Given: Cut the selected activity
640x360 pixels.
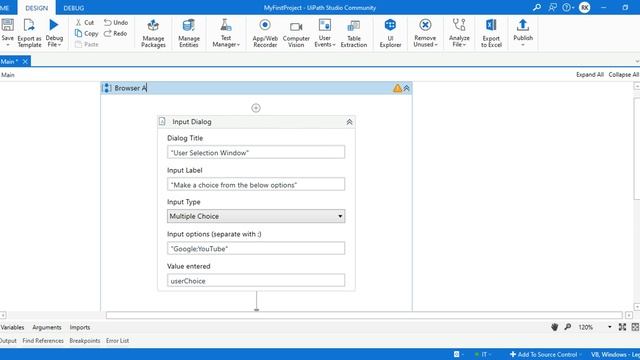Looking at the screenshot, I should pyautogui.click(x=84, y=22).
